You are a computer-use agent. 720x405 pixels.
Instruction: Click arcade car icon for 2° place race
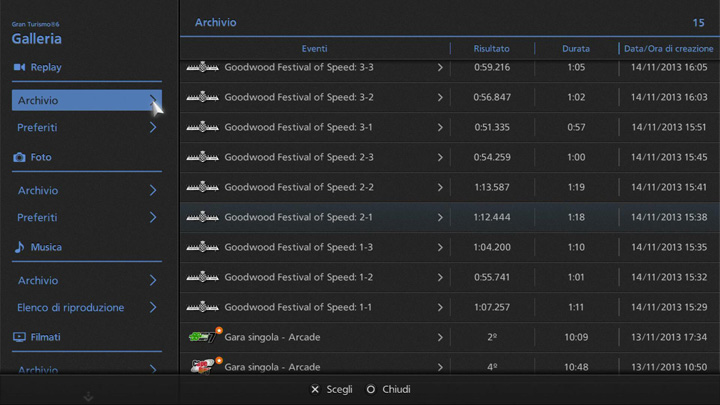203,337
